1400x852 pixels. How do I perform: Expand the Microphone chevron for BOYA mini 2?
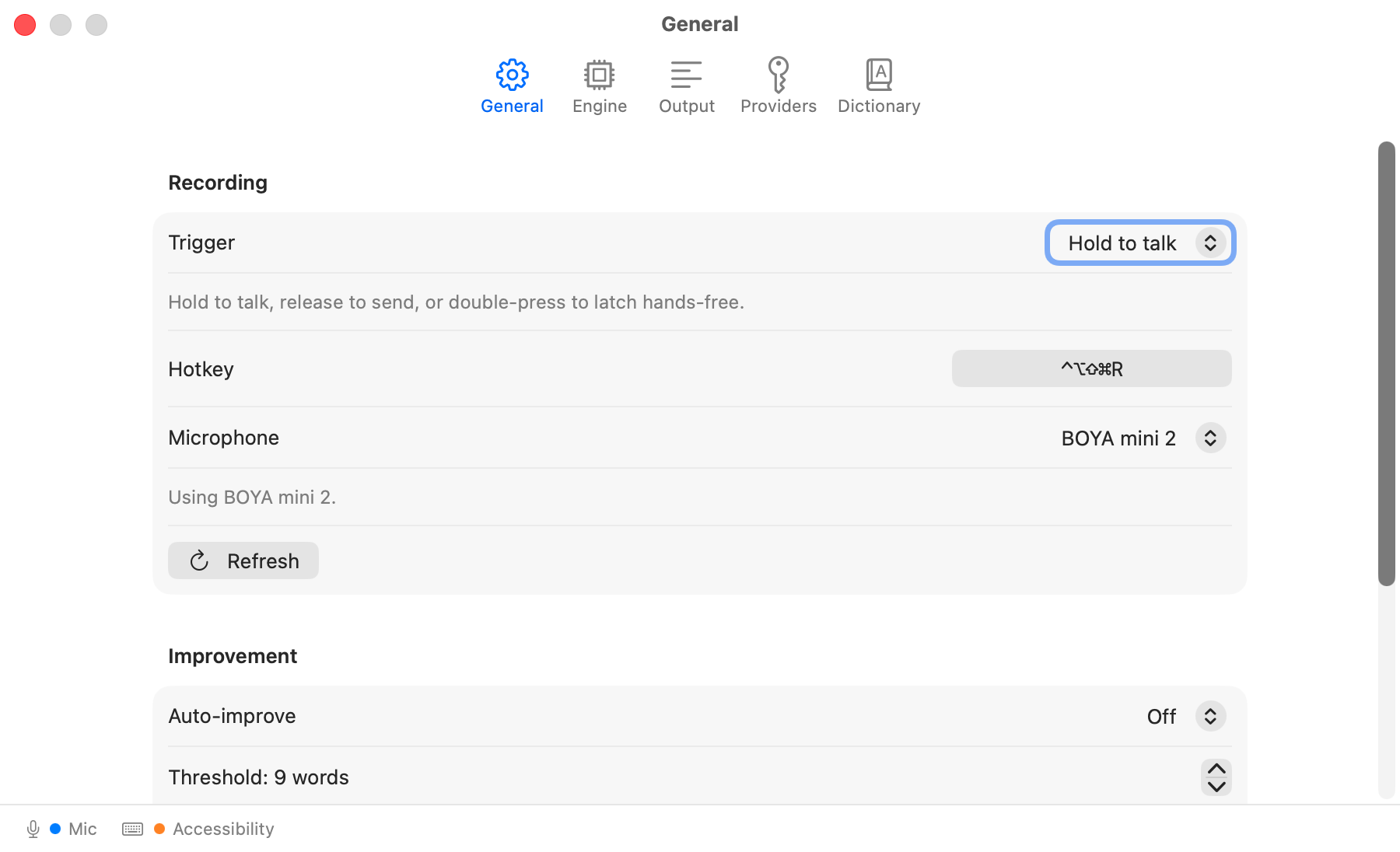[1210, 438]
